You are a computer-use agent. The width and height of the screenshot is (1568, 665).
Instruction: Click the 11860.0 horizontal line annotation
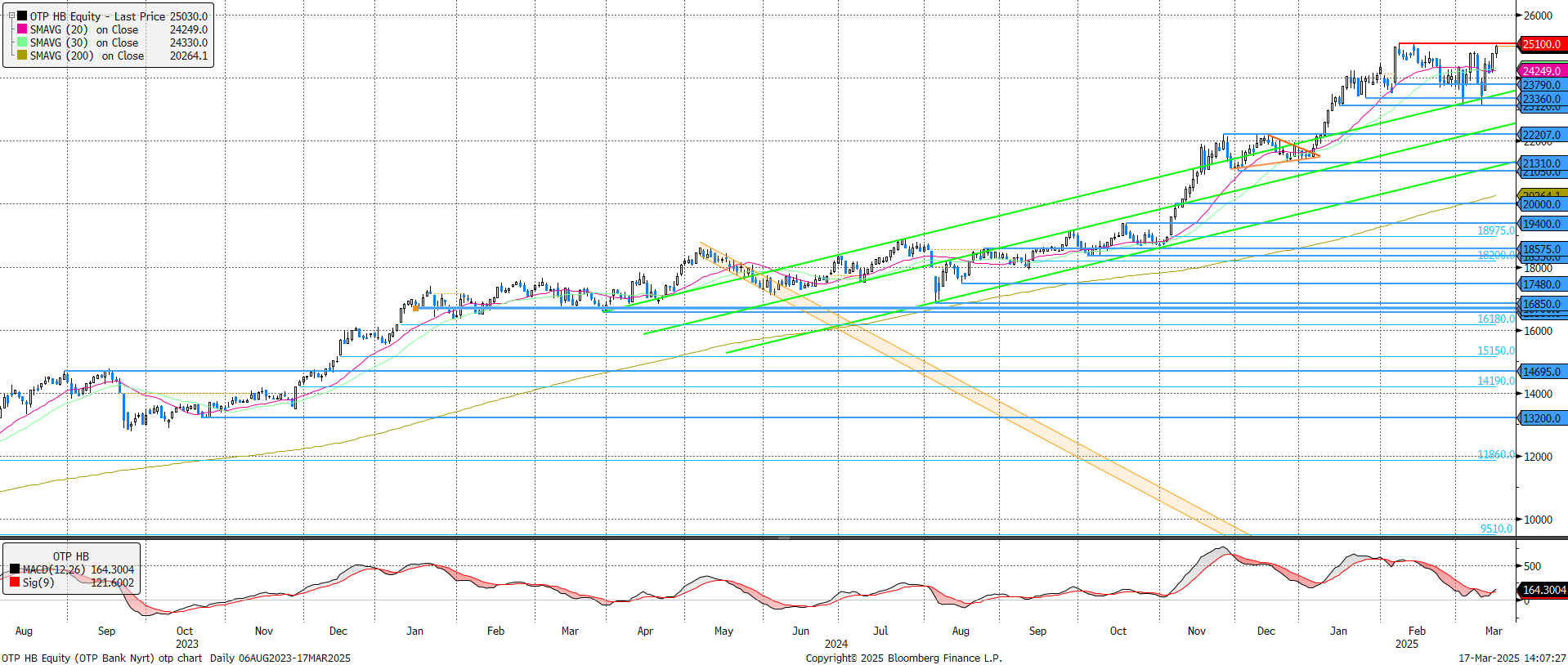[1495, 454]
